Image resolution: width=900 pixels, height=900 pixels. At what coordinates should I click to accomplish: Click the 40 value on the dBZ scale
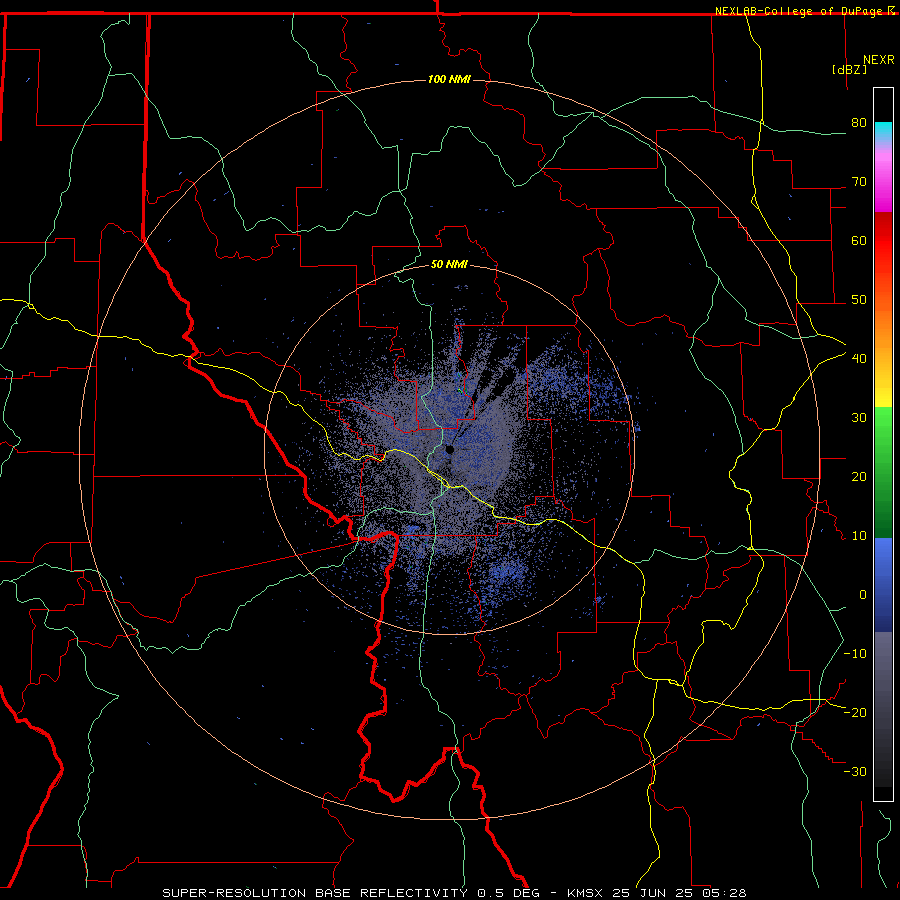pos(859,359)
